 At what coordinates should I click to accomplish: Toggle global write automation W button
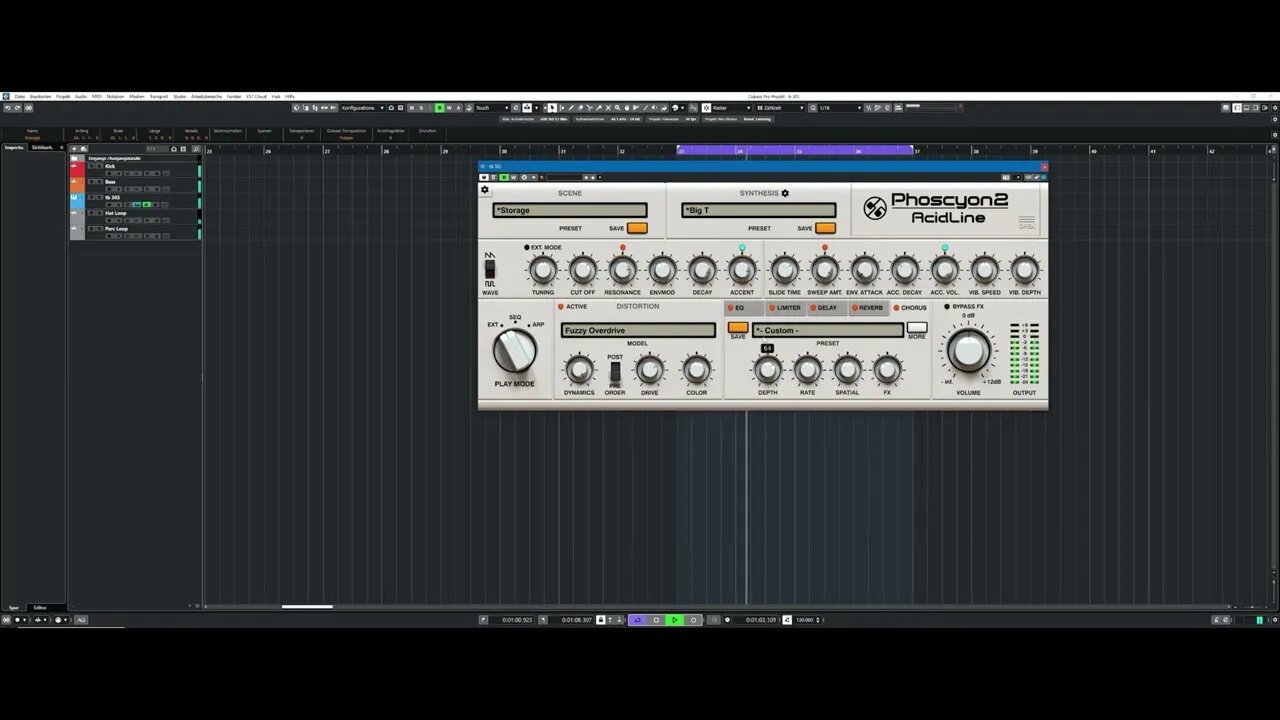point(449,107)
